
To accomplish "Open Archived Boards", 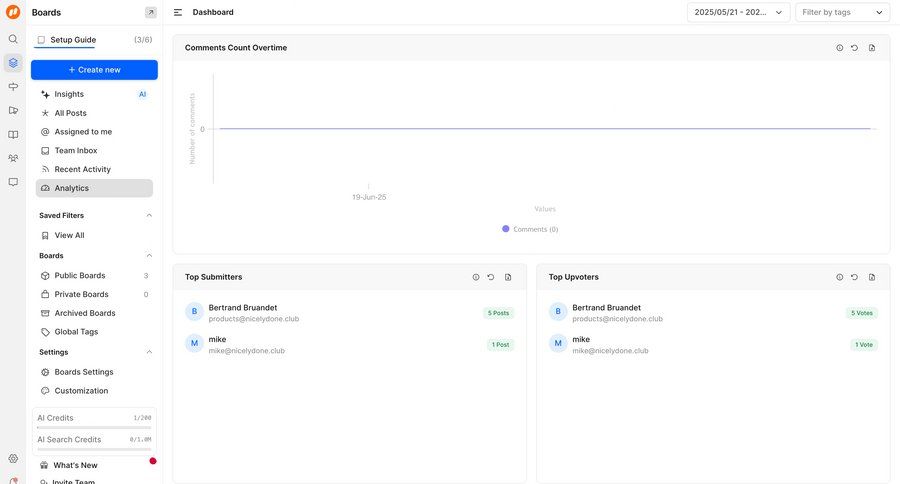I will point(94,313).
